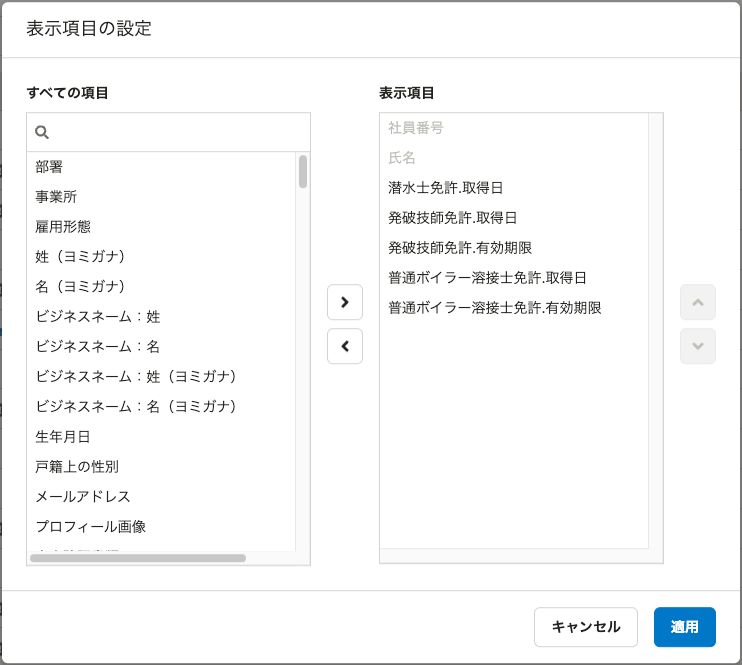Viewport: 742px width, 665px height.
Task: Click the left list horizontal scrollbar
Action: click(138, 558)
